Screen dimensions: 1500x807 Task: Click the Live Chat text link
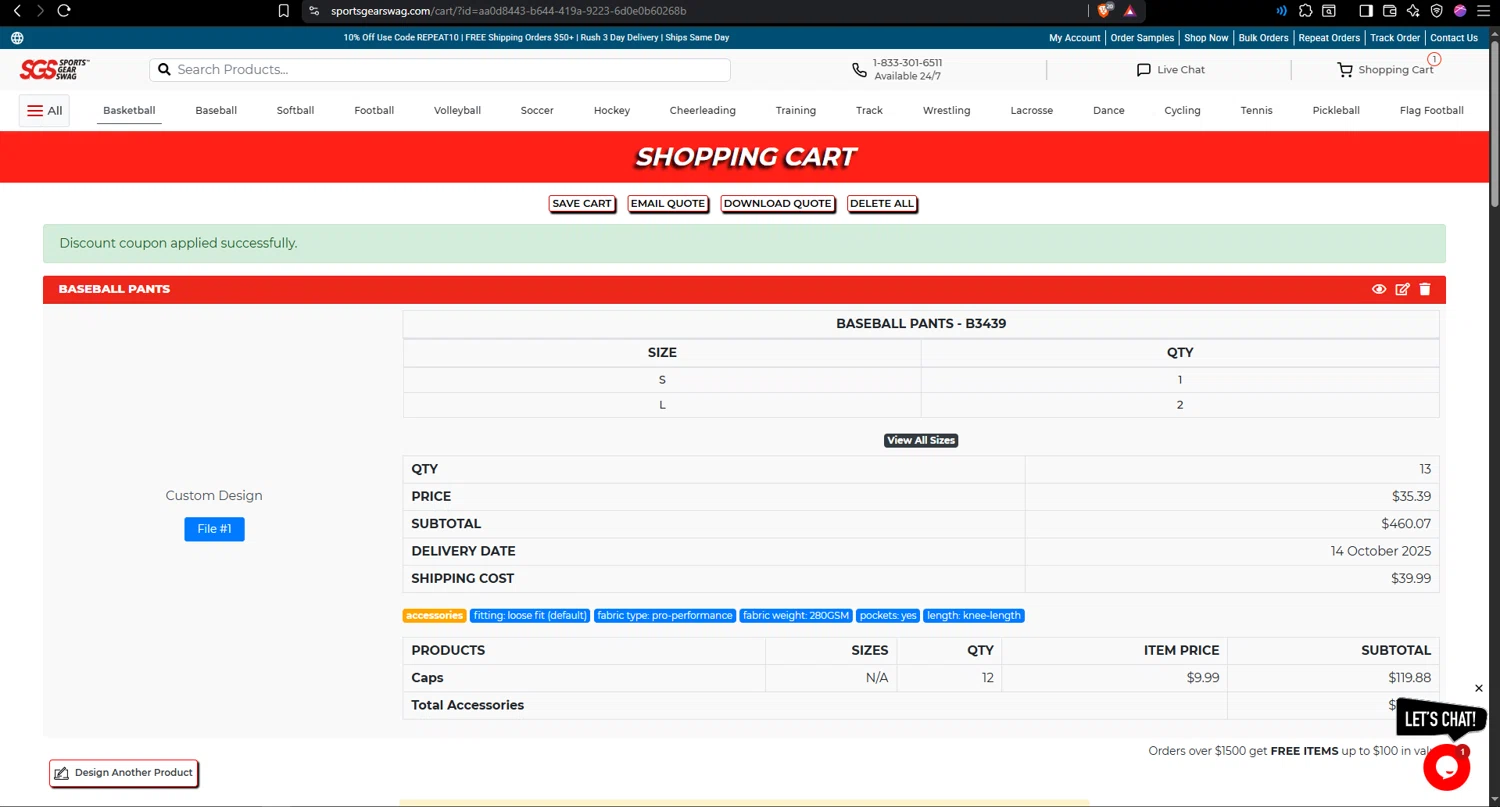tap(1181, 70)
